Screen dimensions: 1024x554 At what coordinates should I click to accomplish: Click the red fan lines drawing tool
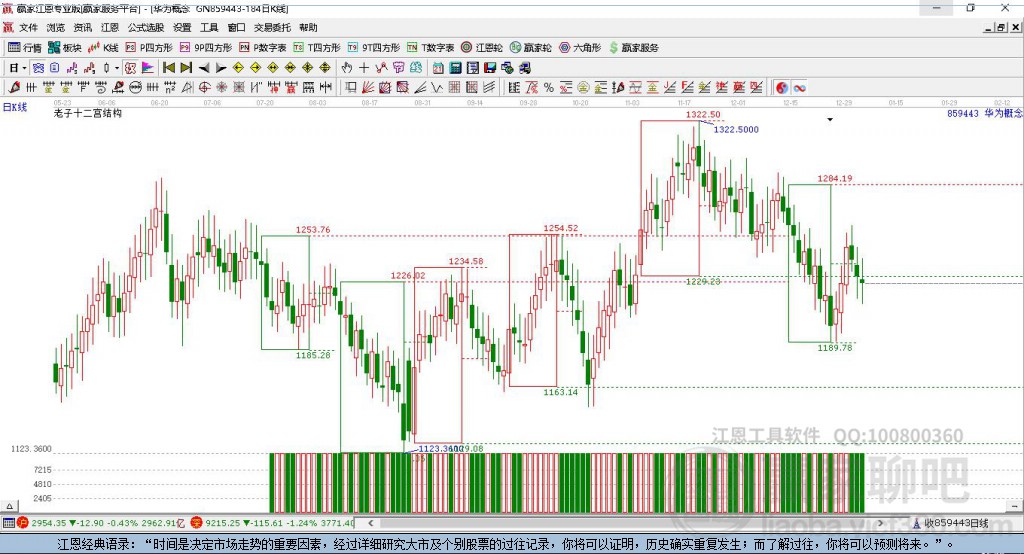tap(368, 88)
